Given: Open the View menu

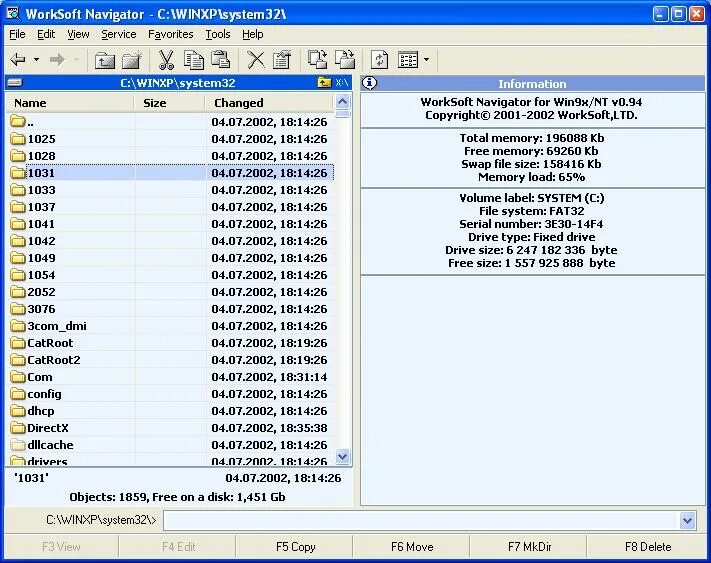Looking at the screenshot, I should [x=78, y=34].
